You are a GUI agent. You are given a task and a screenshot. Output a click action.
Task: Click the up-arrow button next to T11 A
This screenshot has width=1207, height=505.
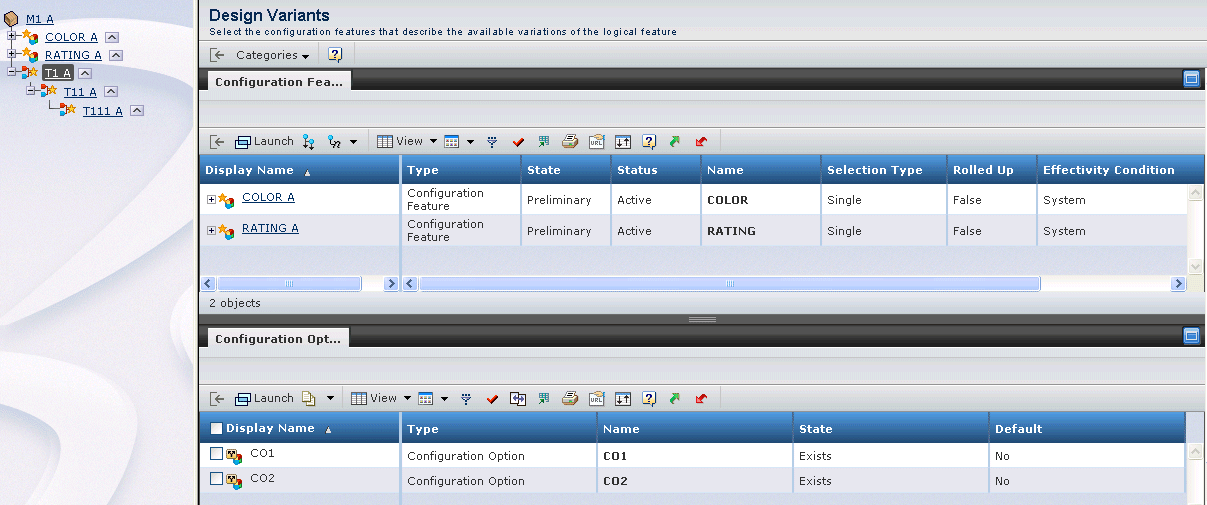point(111,92)
